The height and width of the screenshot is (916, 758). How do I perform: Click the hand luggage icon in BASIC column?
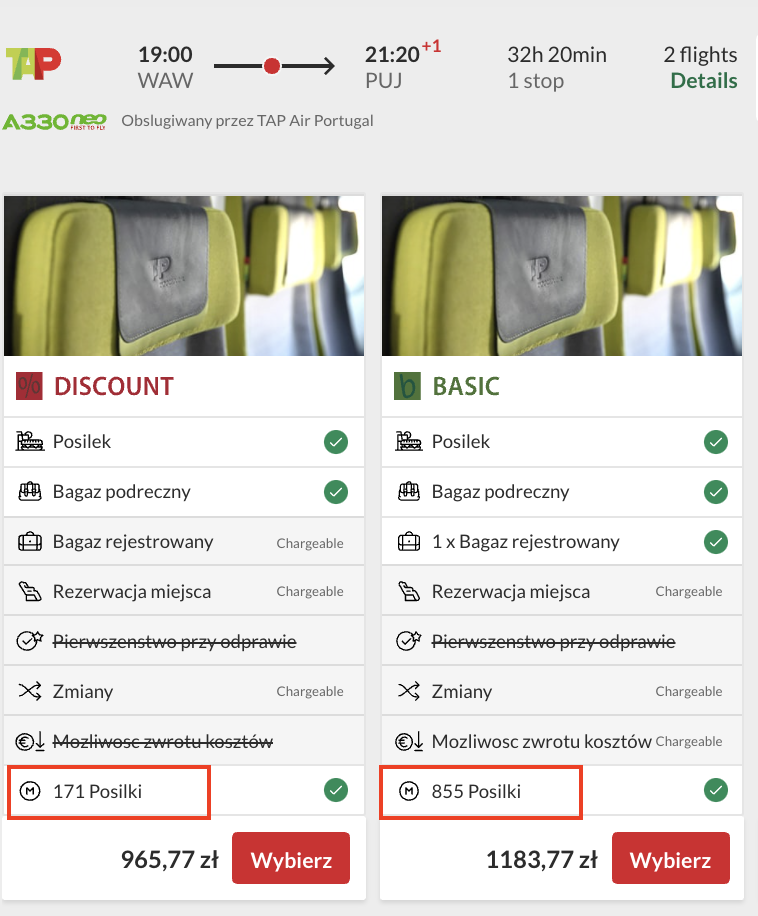pos(409,491)
